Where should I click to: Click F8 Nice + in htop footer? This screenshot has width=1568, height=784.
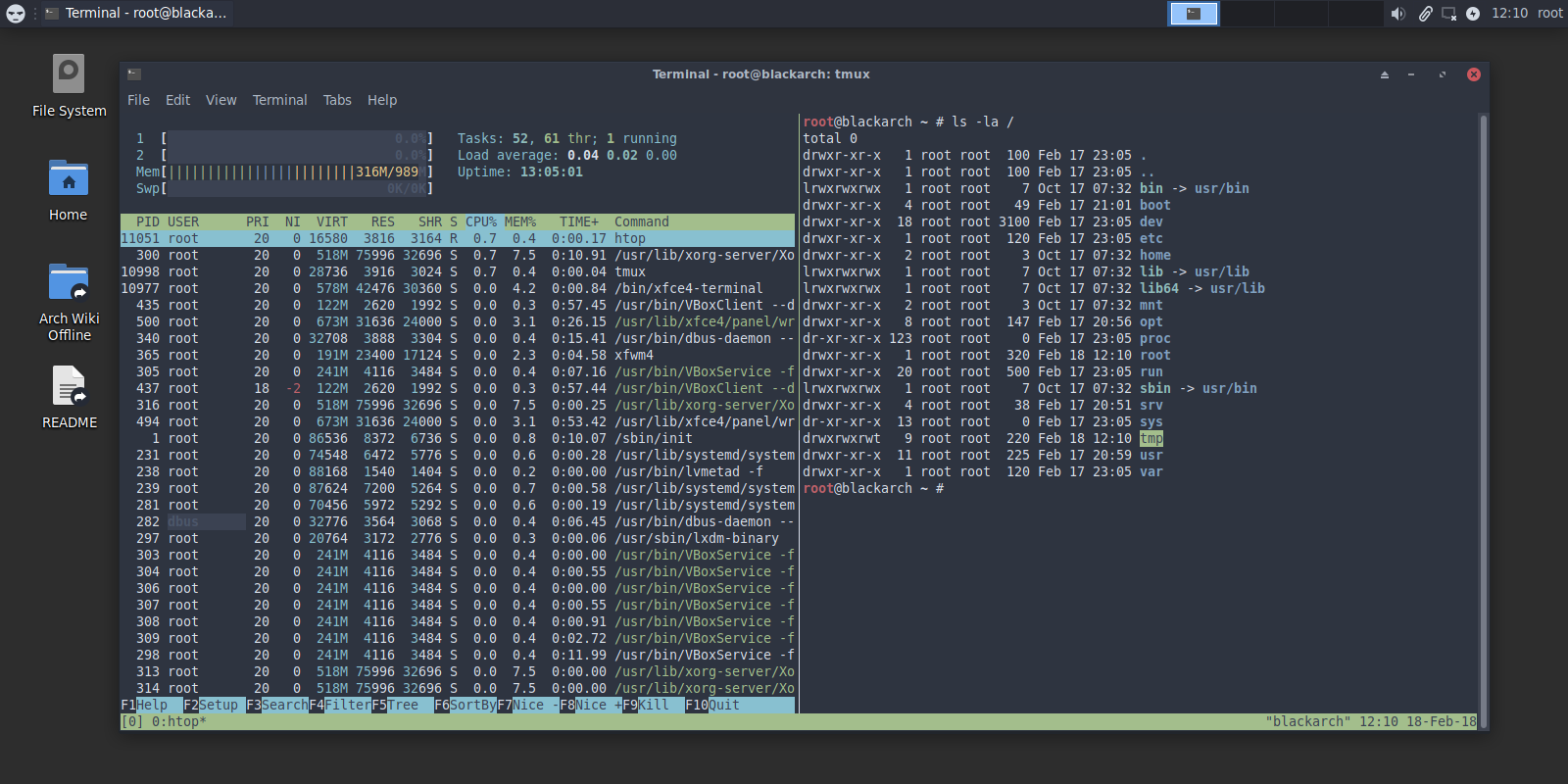[x=591, y=705]
